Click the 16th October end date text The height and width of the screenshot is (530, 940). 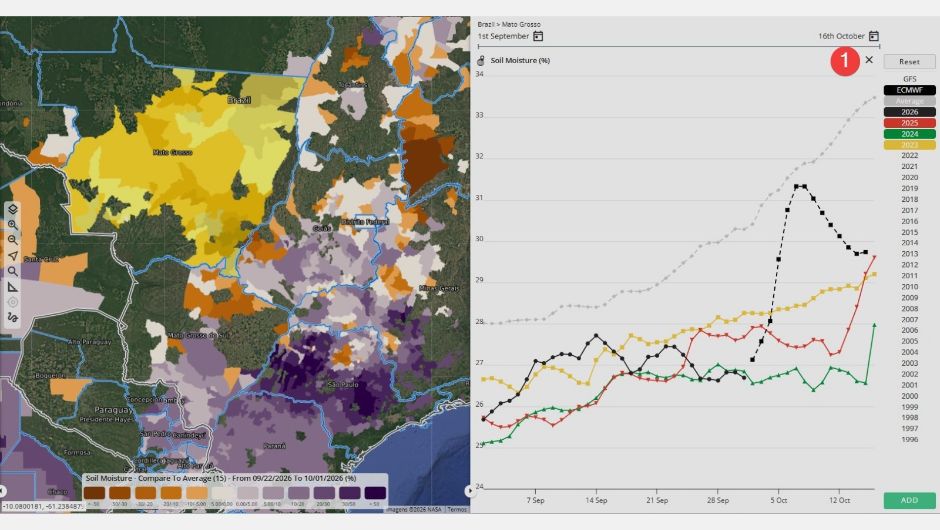(841, 36)
